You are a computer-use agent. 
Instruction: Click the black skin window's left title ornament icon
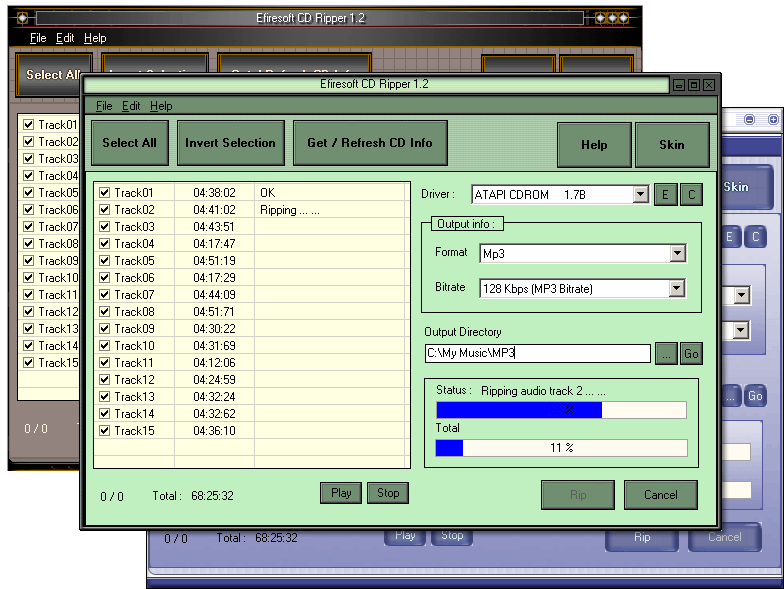click(x=22, y=18)
